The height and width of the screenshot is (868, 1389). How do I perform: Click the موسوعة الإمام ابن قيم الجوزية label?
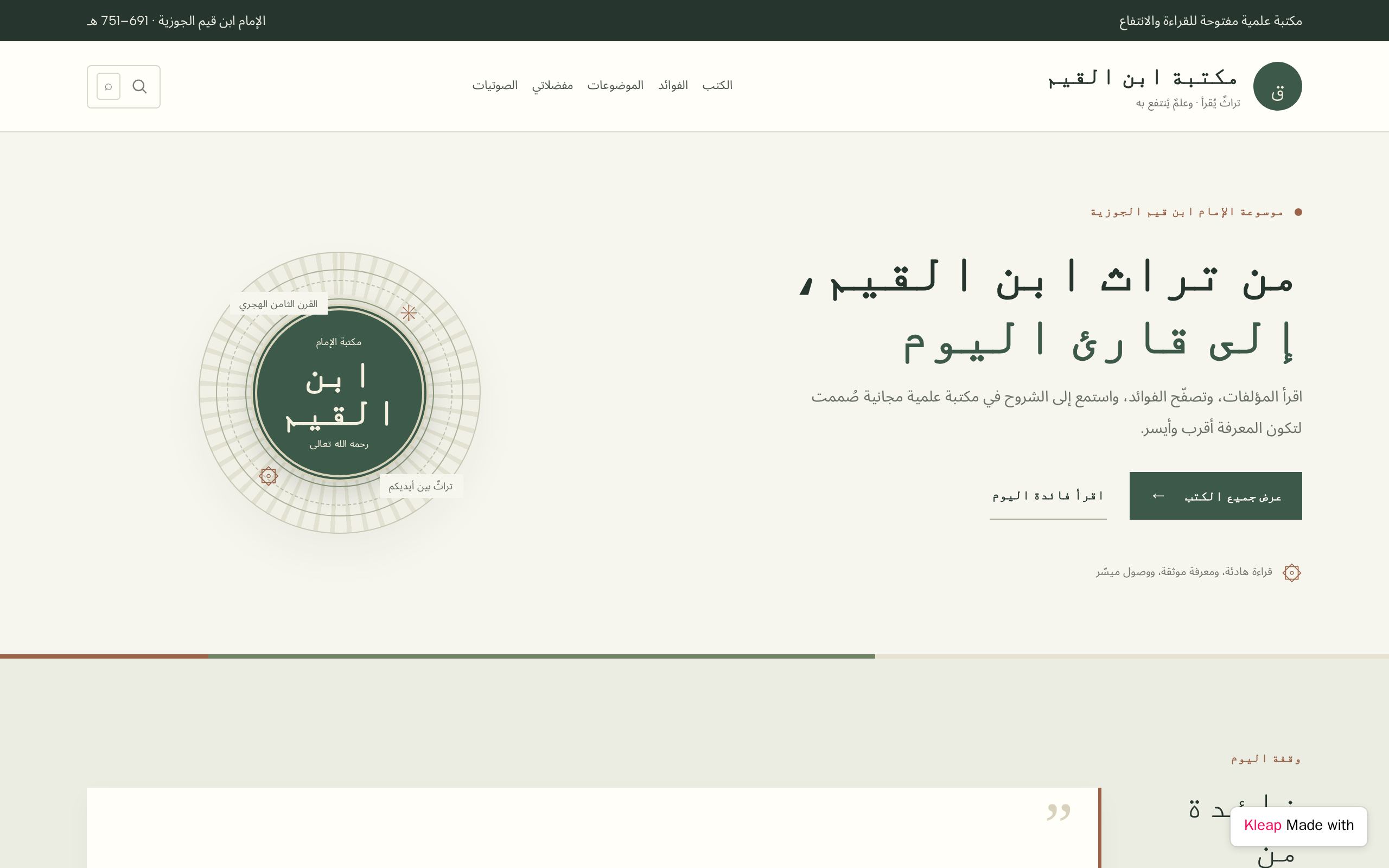[x=1187, y=213]
